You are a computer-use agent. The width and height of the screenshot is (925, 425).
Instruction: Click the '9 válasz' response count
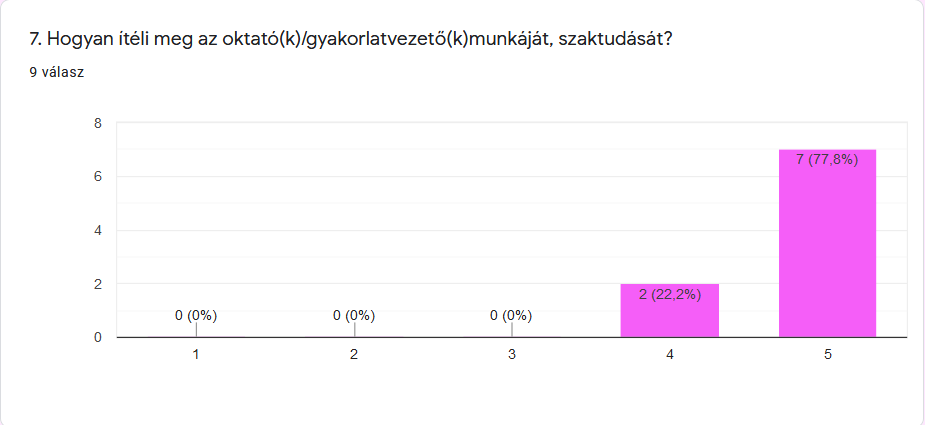click(57, 72)
